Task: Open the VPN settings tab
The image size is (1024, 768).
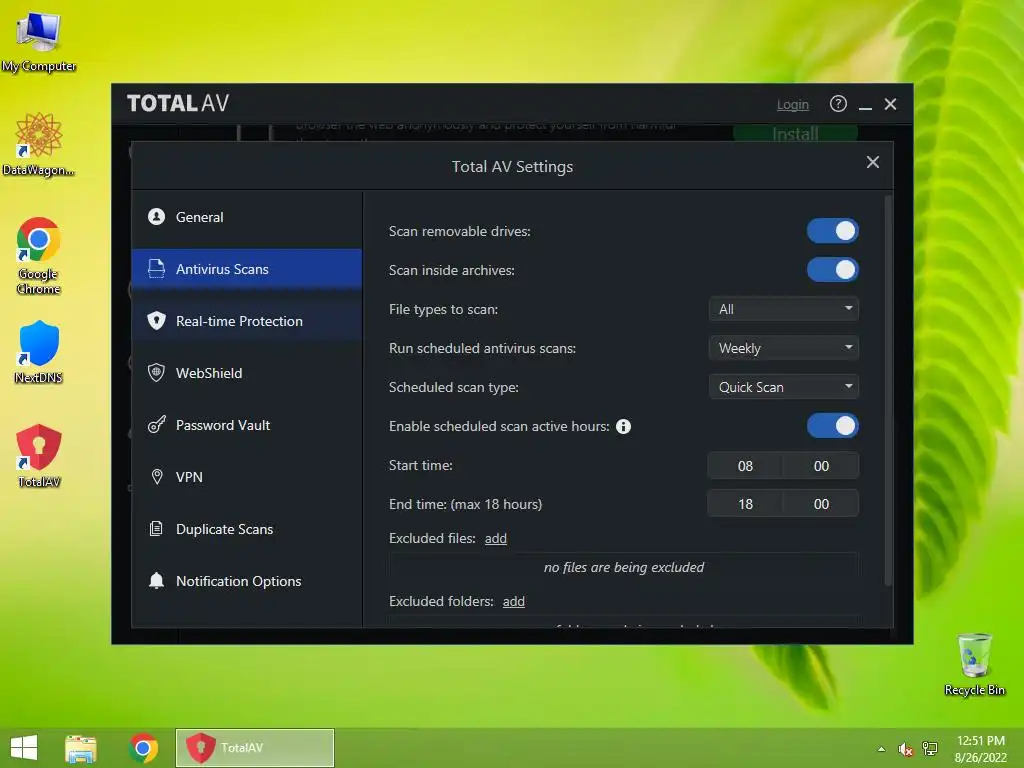Action: pos(247,477)
